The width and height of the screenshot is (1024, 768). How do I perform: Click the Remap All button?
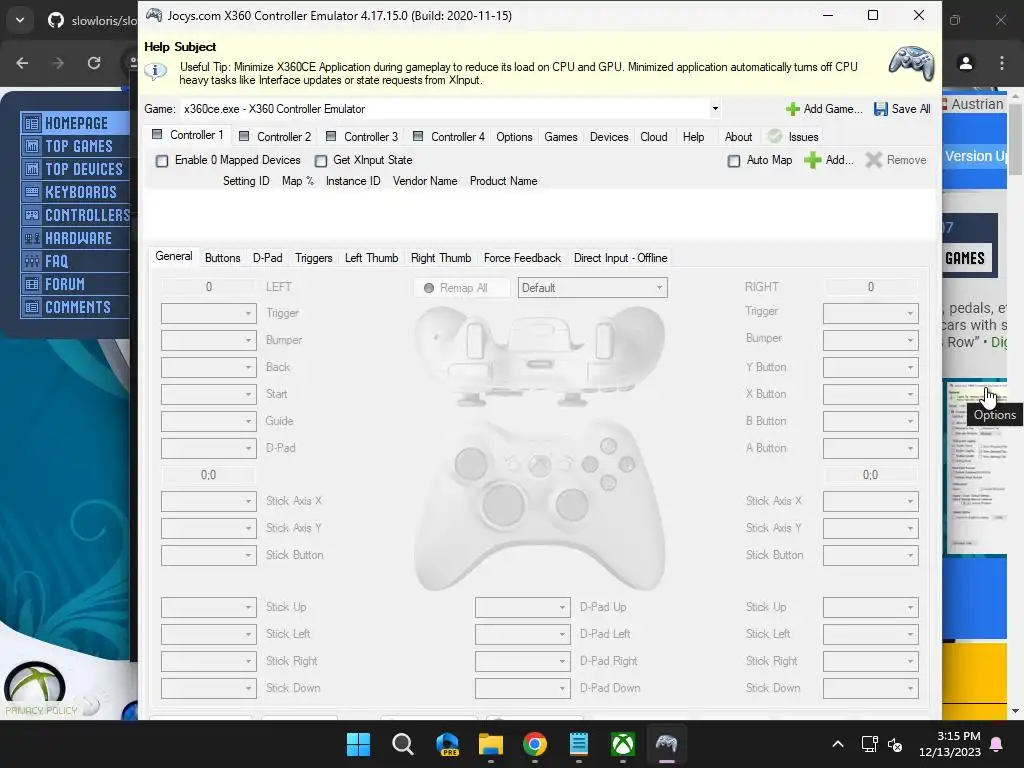click(x=462, y=288)
